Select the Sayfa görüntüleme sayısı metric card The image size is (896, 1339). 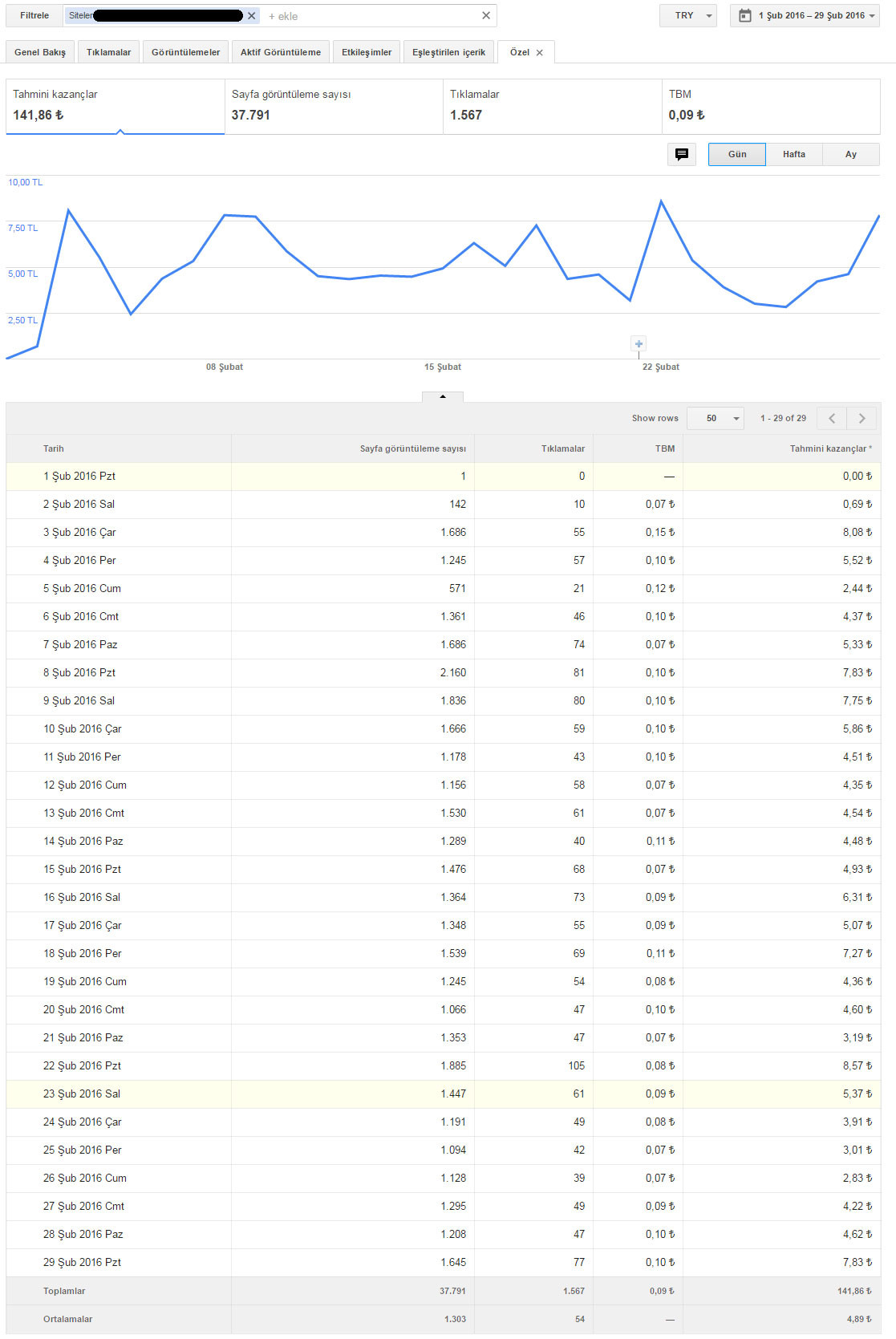pyautogui.click(x=334, y=106)
